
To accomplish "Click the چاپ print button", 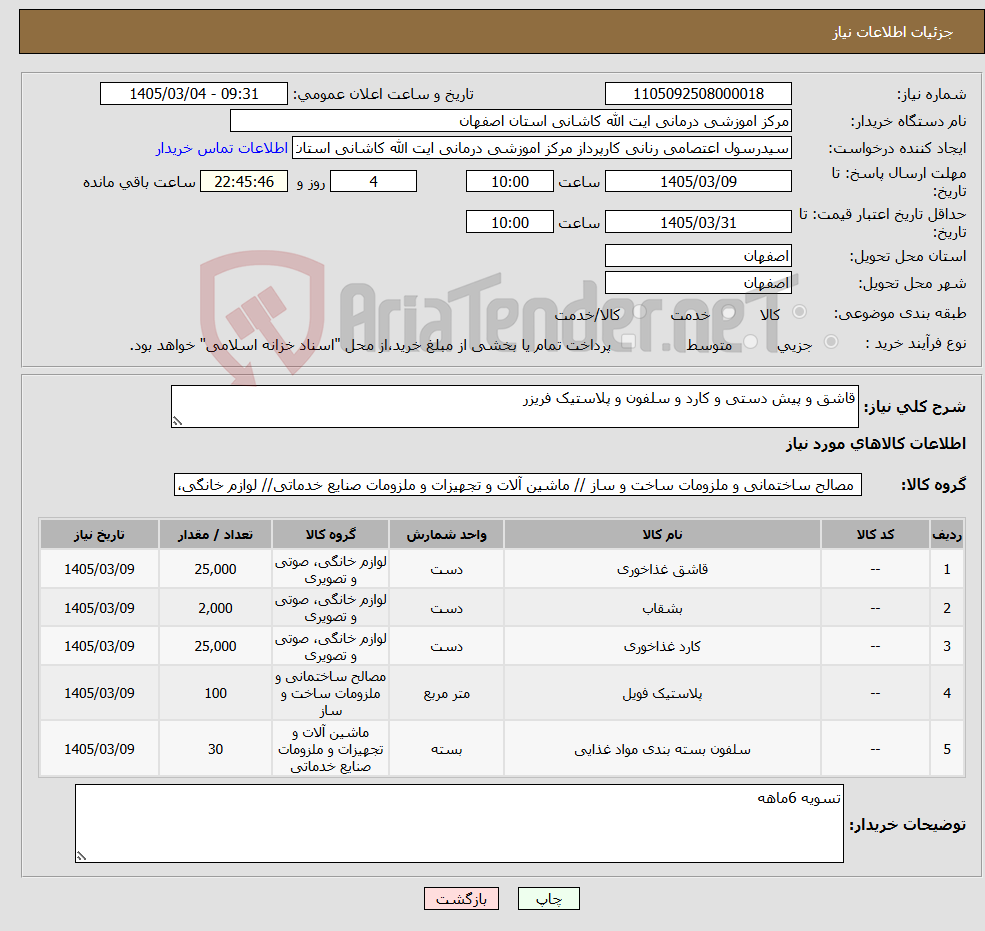I will [x=548, y=899].
